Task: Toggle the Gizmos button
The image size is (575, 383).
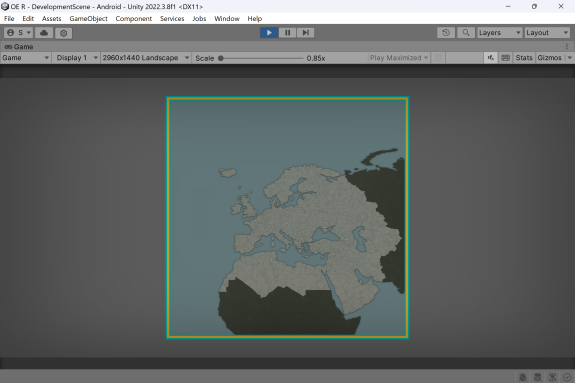Action: coord(549,58)
